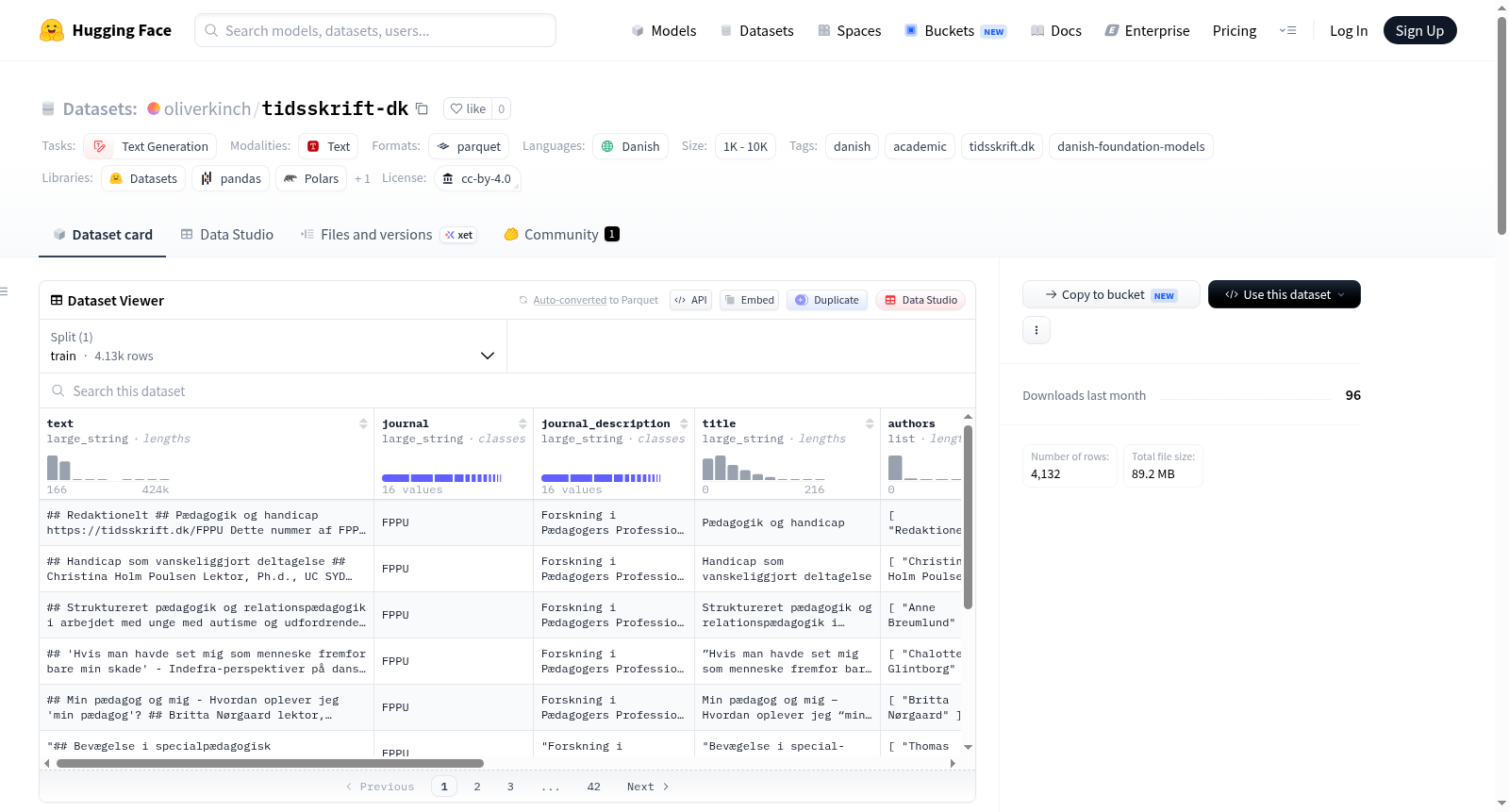Click the title lengths histogram

click(763, 467)
